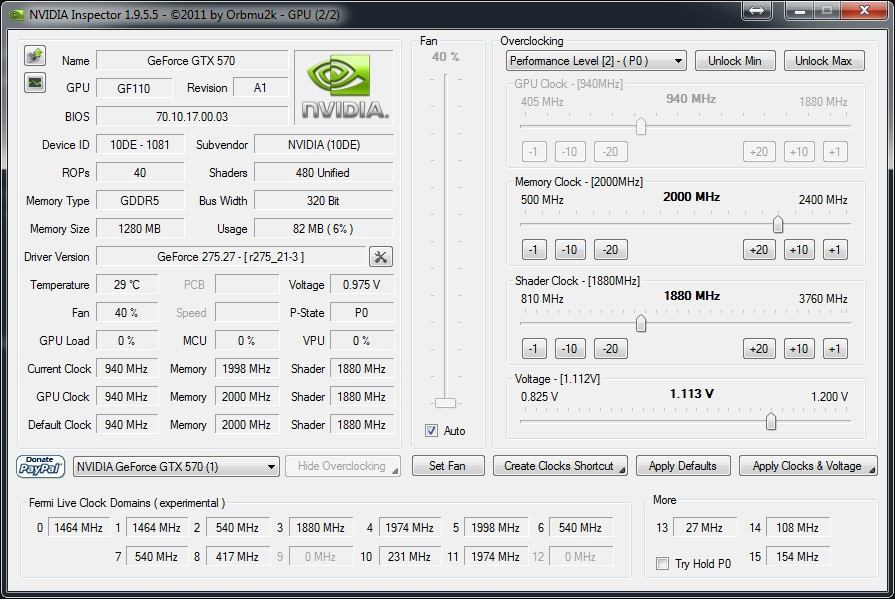Image resolution: width=895 pixels, height=599 pixels.
Task: Click the Device ID 10DE - 1081 field
Action: coord(140,144)
